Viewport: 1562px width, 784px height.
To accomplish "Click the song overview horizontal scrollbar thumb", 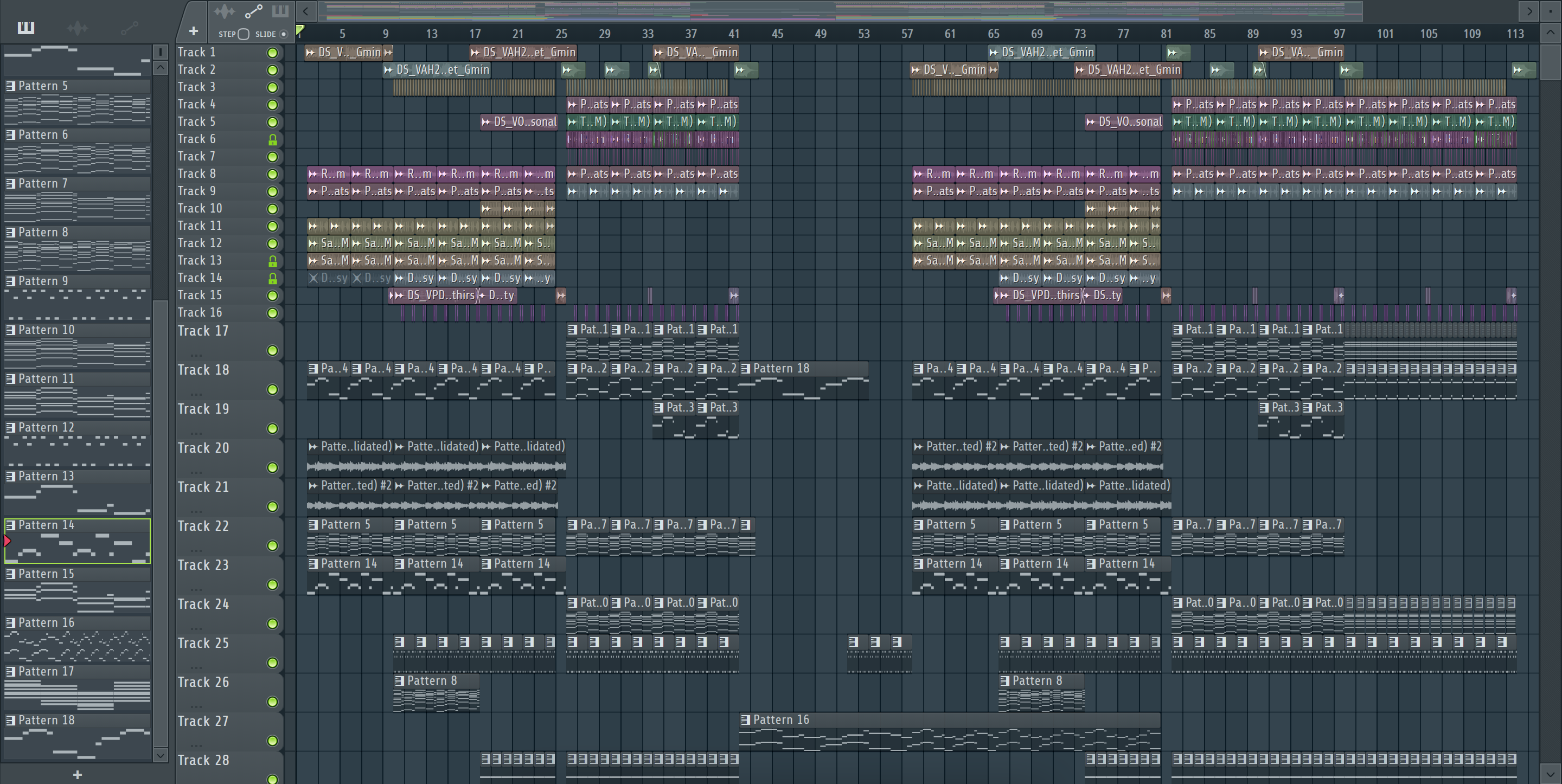I will tap(841, 11).
